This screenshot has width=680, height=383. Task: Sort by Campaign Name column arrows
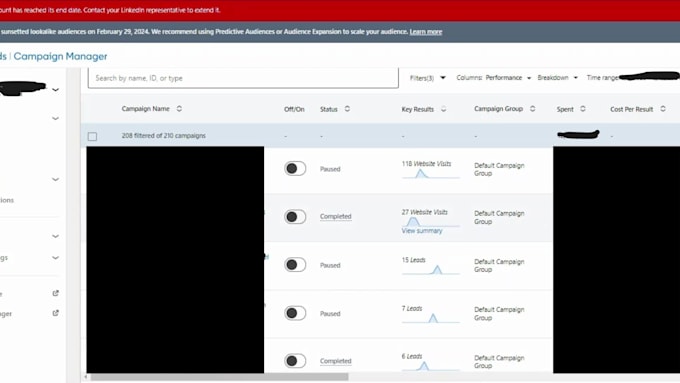point(179,108)
